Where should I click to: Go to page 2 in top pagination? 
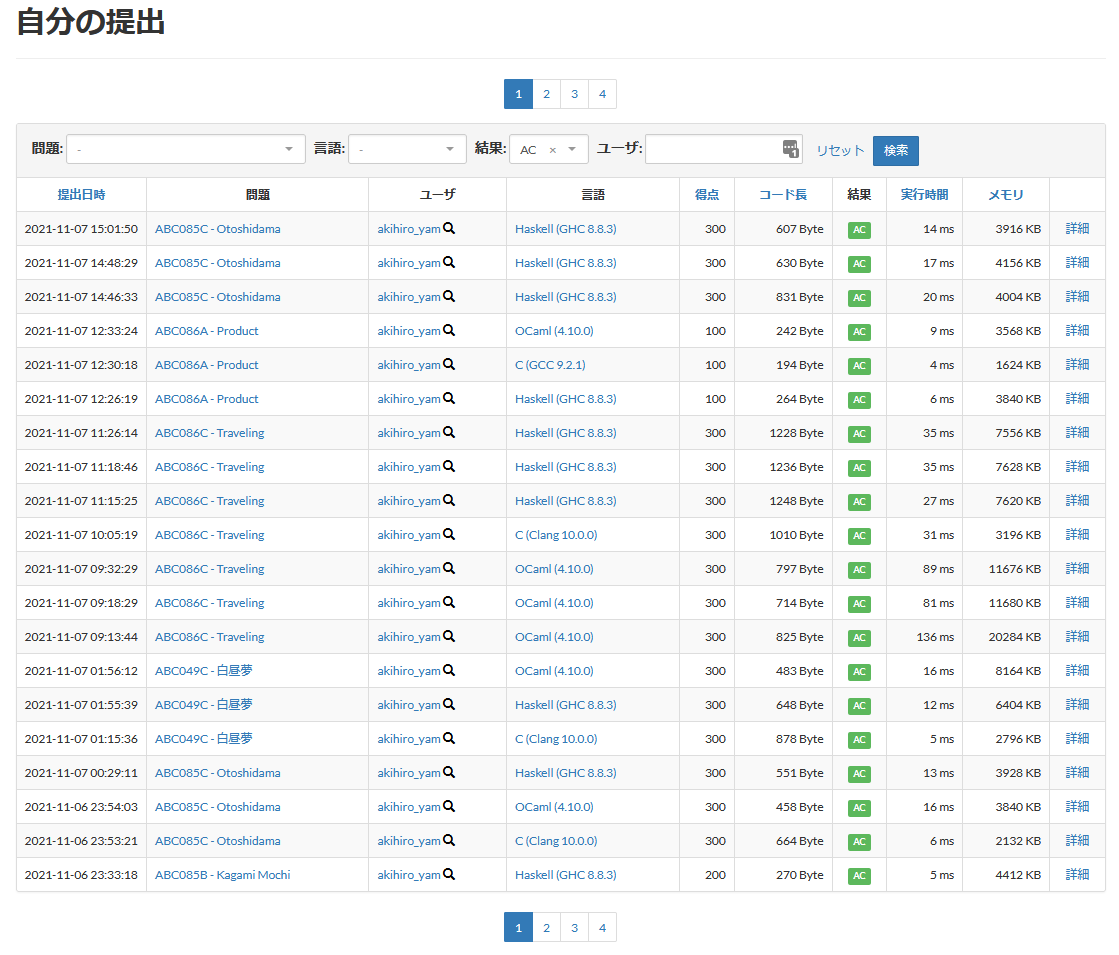pos(546,94)
